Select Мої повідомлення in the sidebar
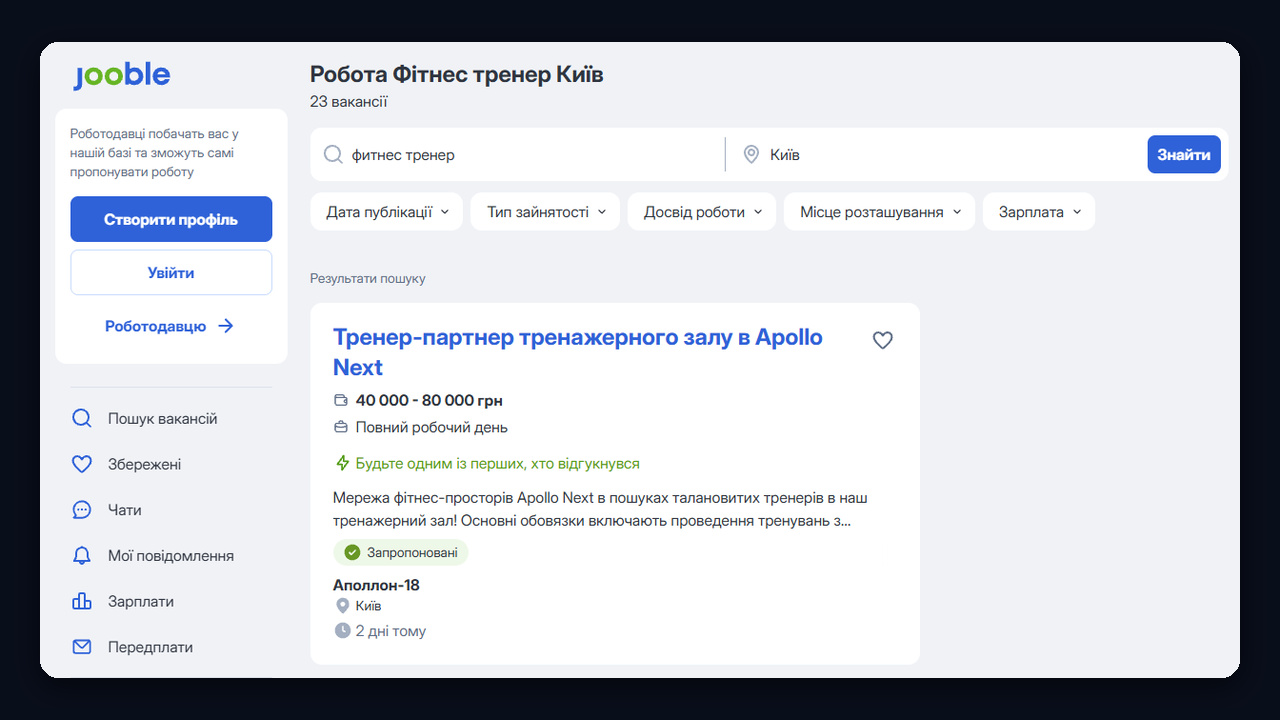The height and width of the screenshot is (720, 1280). pos(171,556)
